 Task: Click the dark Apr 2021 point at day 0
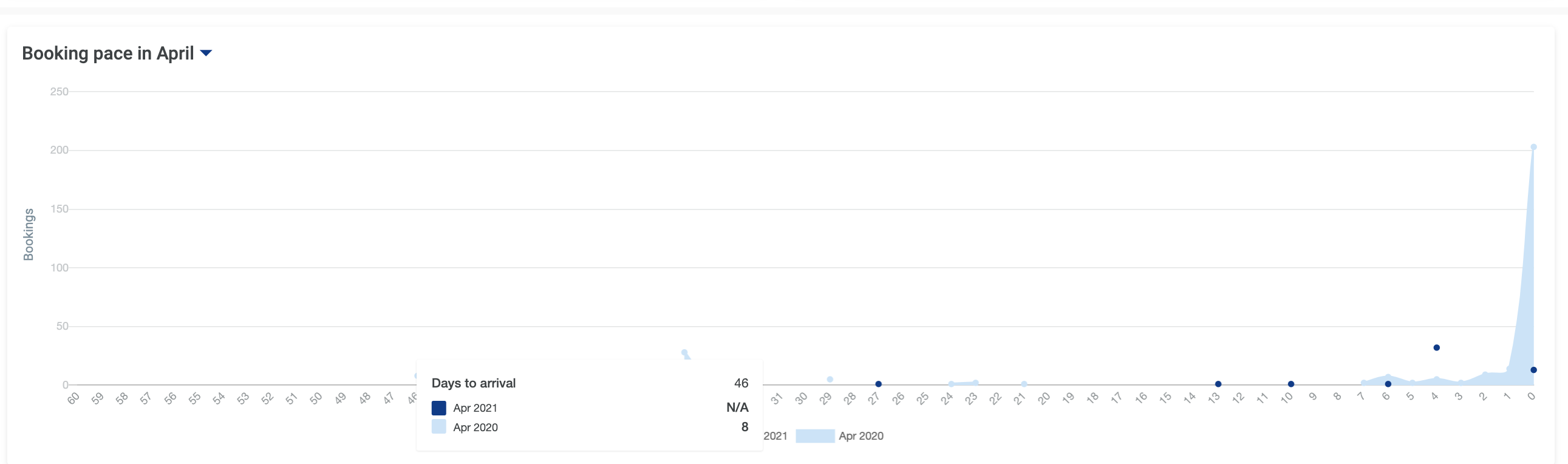pos(1533,370)
